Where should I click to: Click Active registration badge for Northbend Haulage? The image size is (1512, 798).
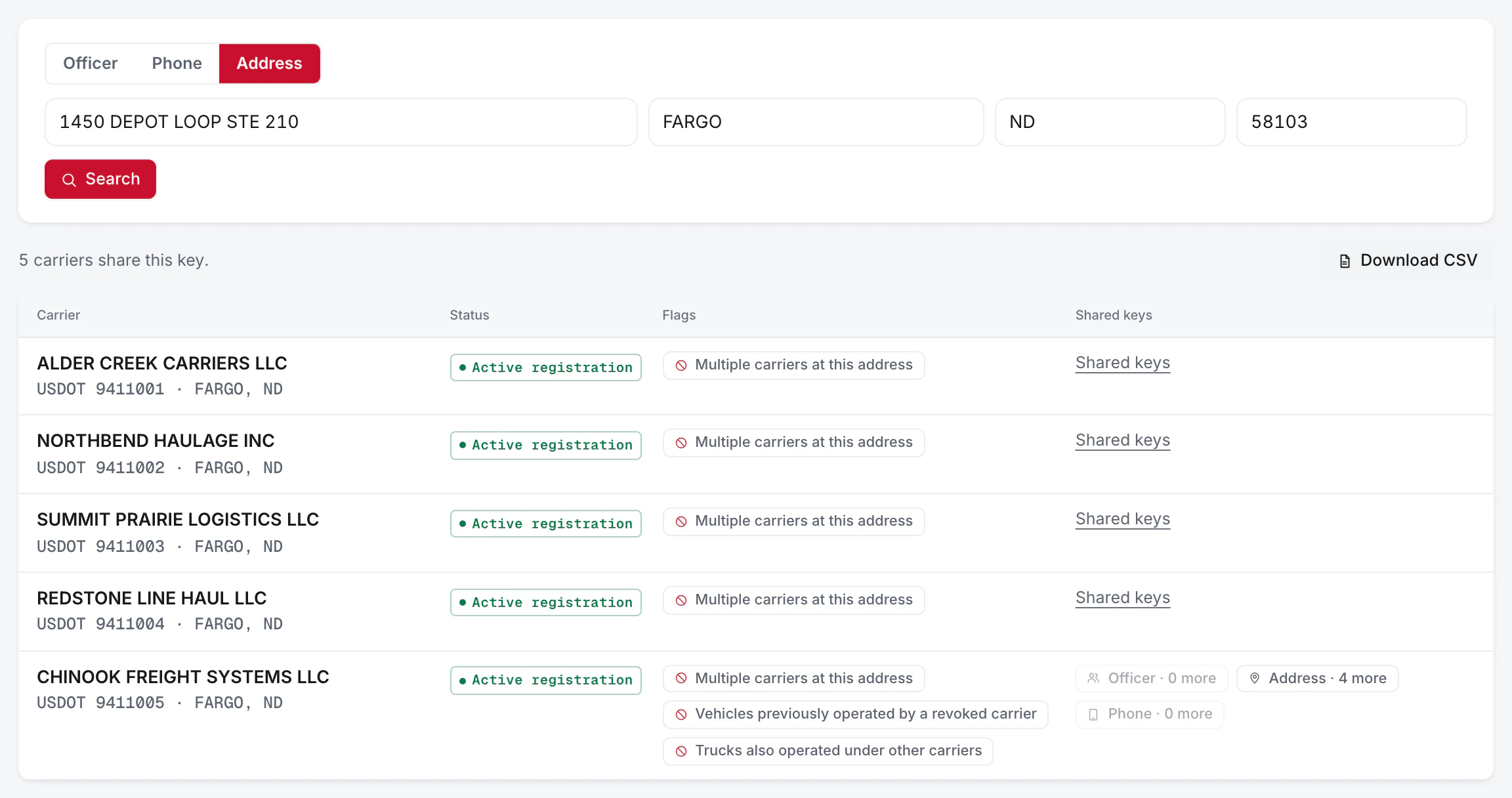click(x=545, y=445)
